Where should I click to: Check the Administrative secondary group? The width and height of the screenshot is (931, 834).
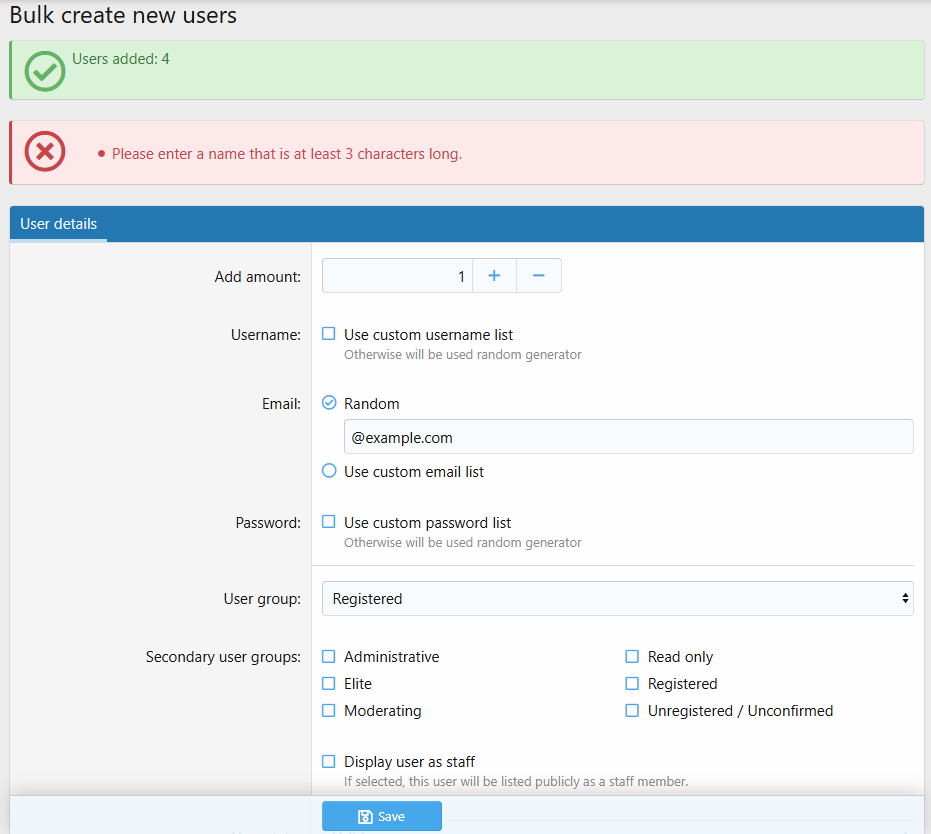(x=329, y=657)
